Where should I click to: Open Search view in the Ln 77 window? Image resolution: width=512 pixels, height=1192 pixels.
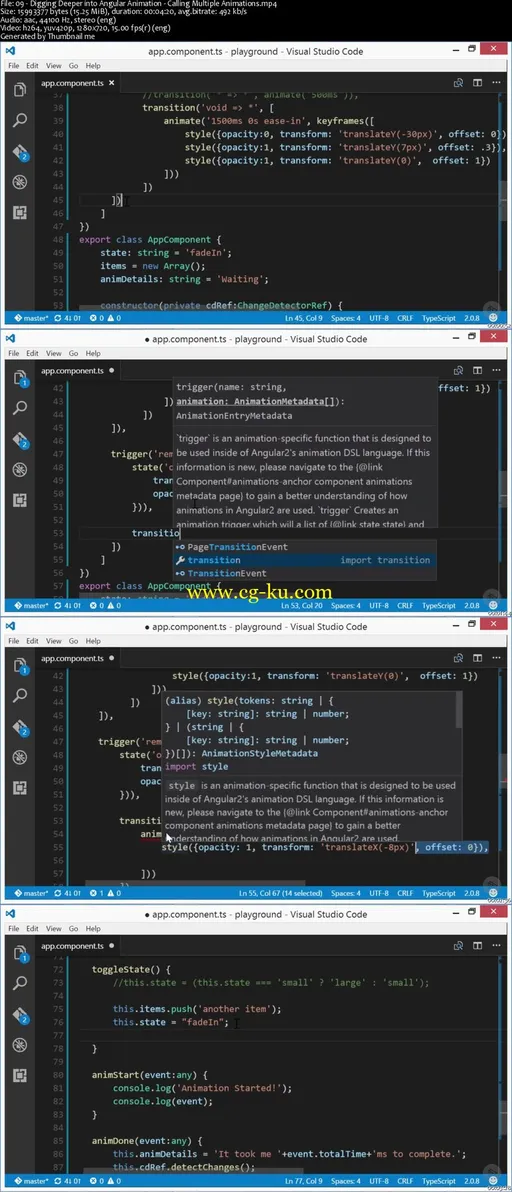20,984
